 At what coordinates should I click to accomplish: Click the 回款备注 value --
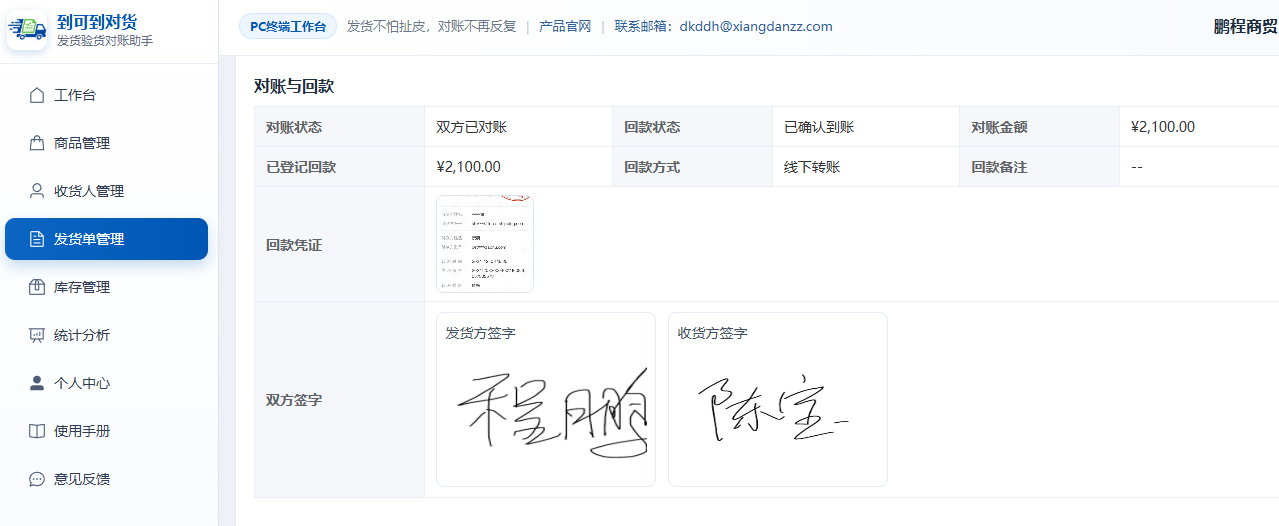[x=1137, y=167]
